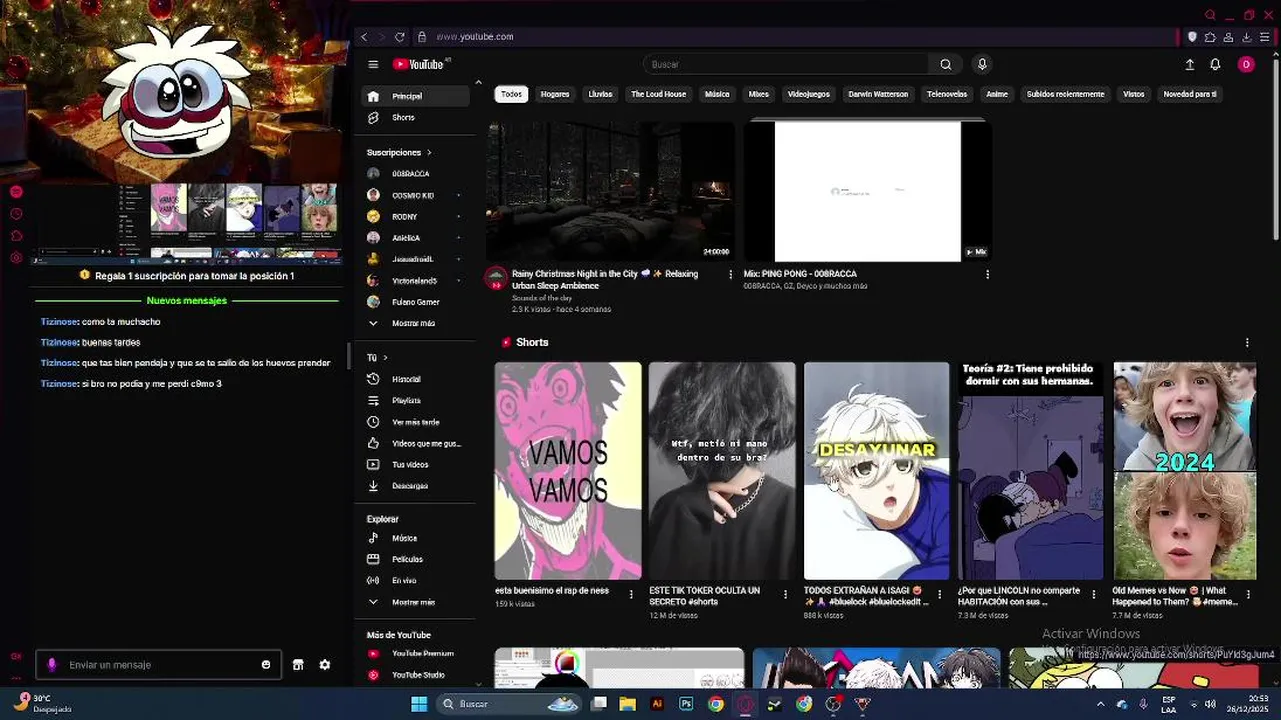Open options for ESTE TIK TOKER short

pyautogui.click(x=785, y=594)
